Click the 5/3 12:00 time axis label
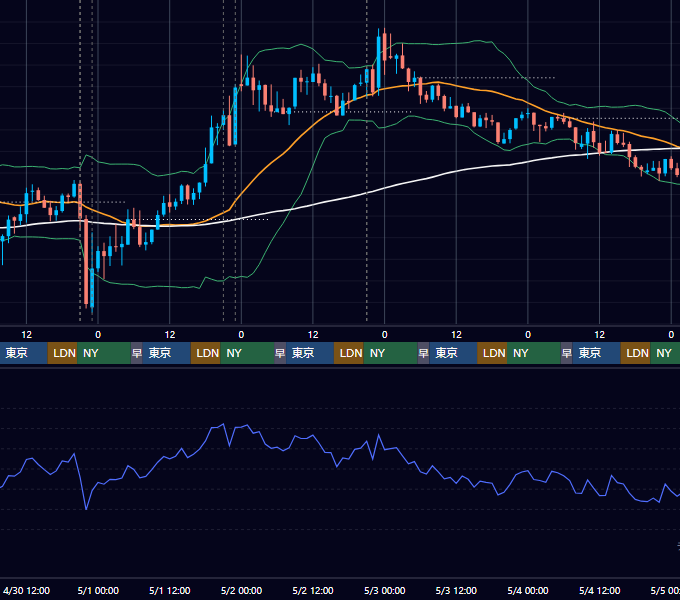This screenshot has width=680, height=600. 456,590
